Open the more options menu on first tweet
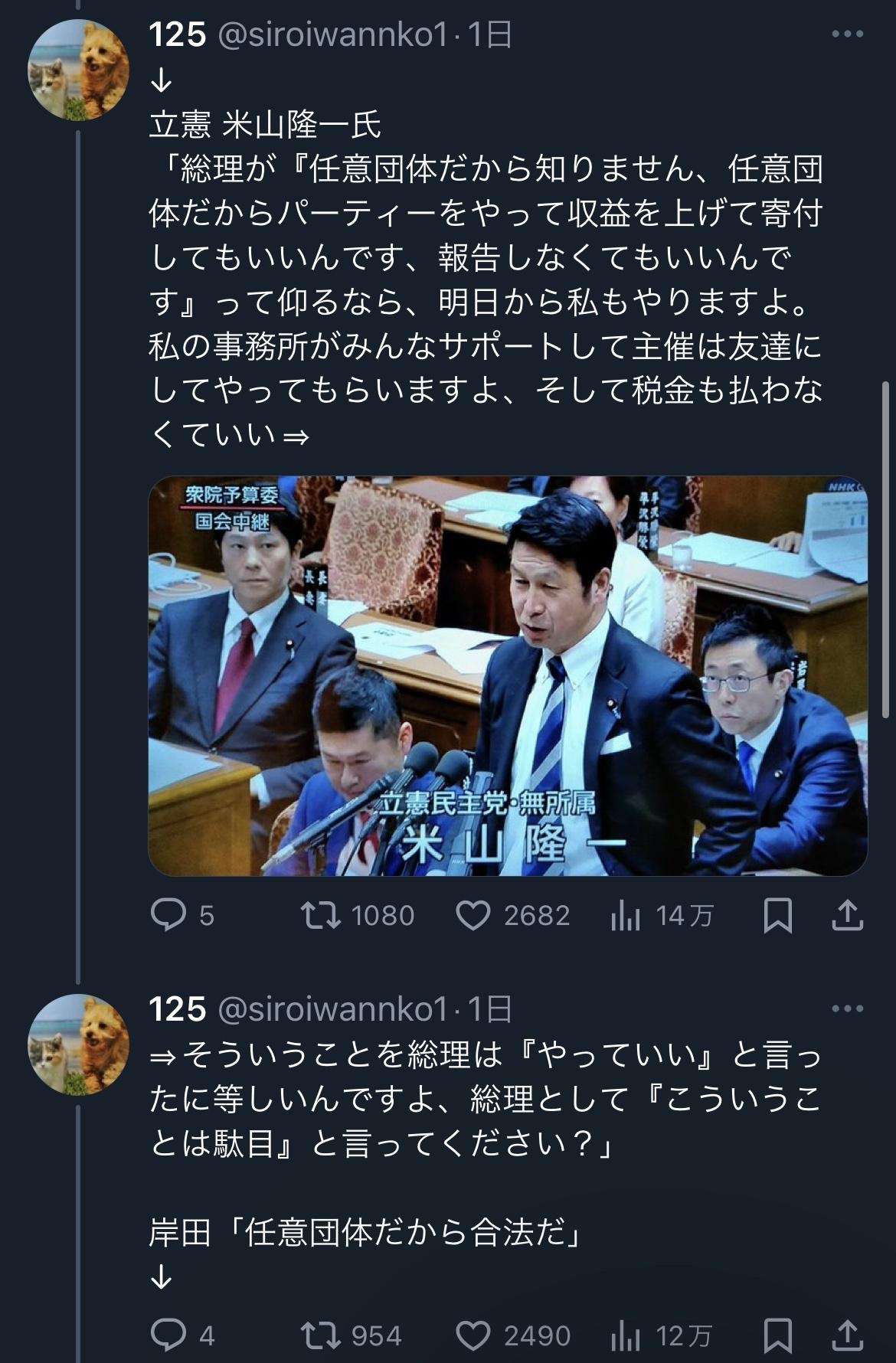The image size is (896, 1363). point(847,34)
